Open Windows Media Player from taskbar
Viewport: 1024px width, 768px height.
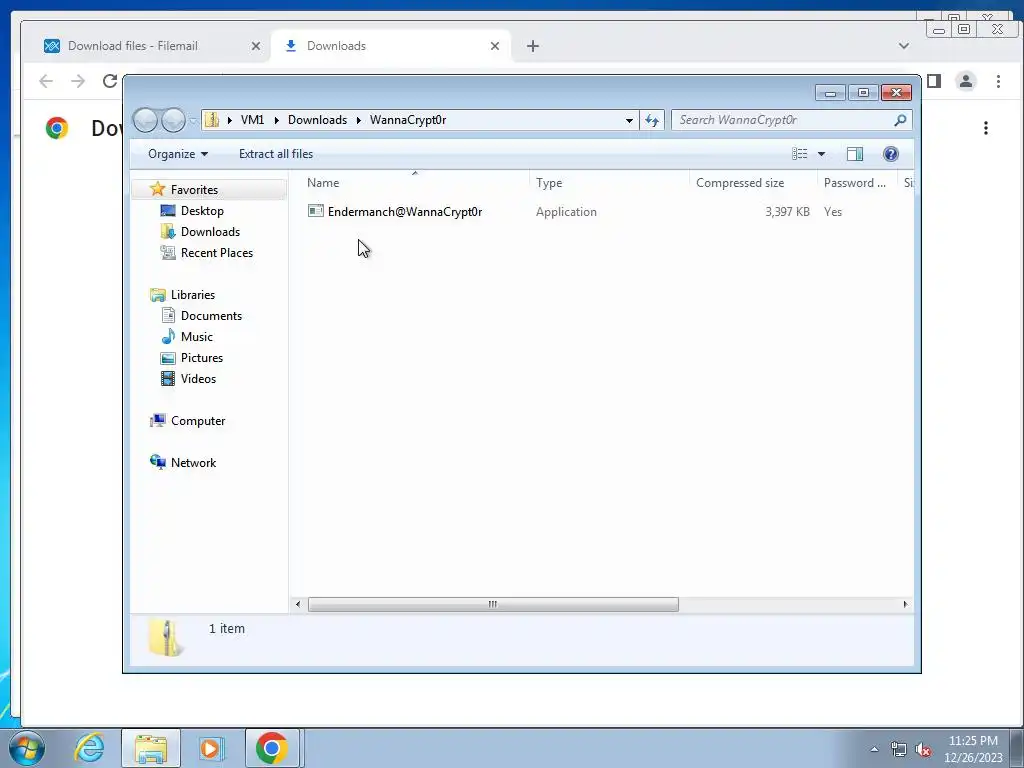coord(210,748)
